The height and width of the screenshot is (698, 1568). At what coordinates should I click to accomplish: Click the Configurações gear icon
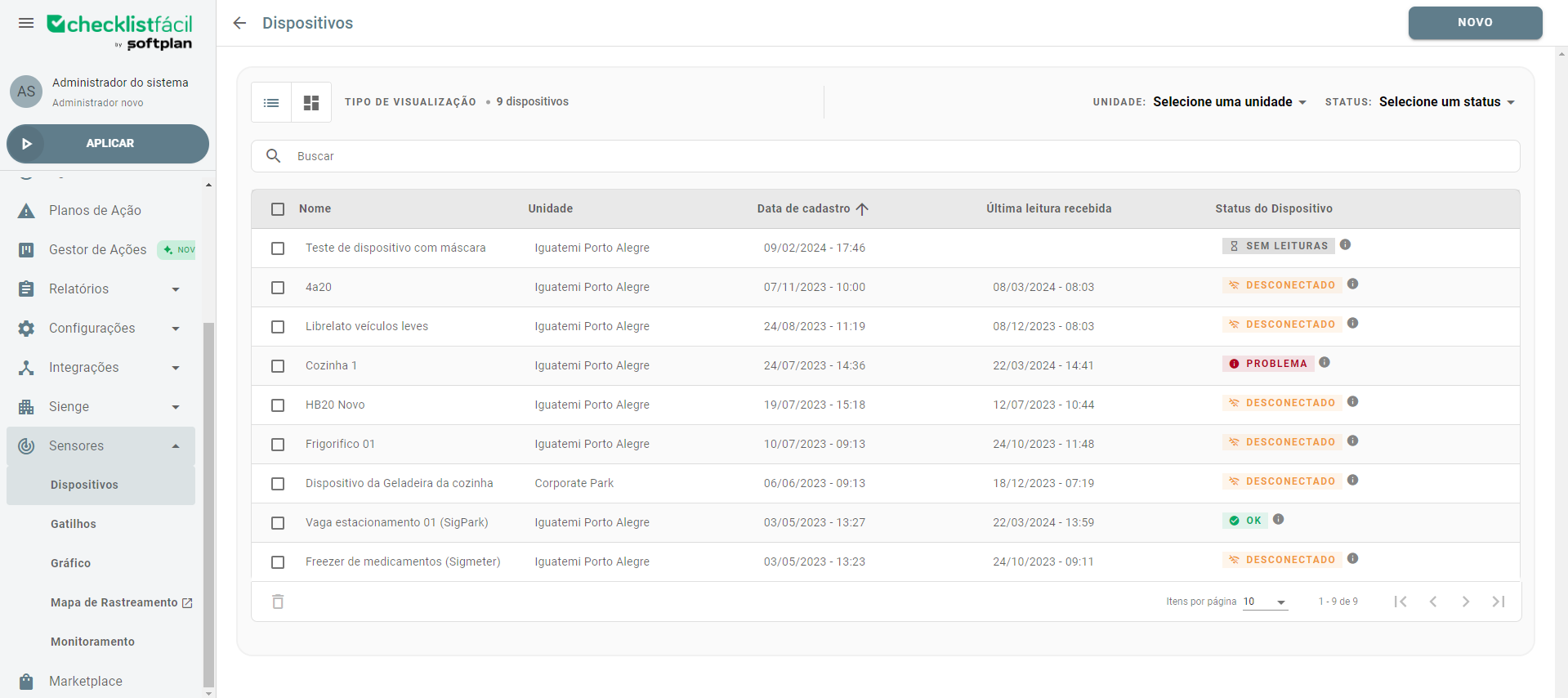[x=26, y=329]
